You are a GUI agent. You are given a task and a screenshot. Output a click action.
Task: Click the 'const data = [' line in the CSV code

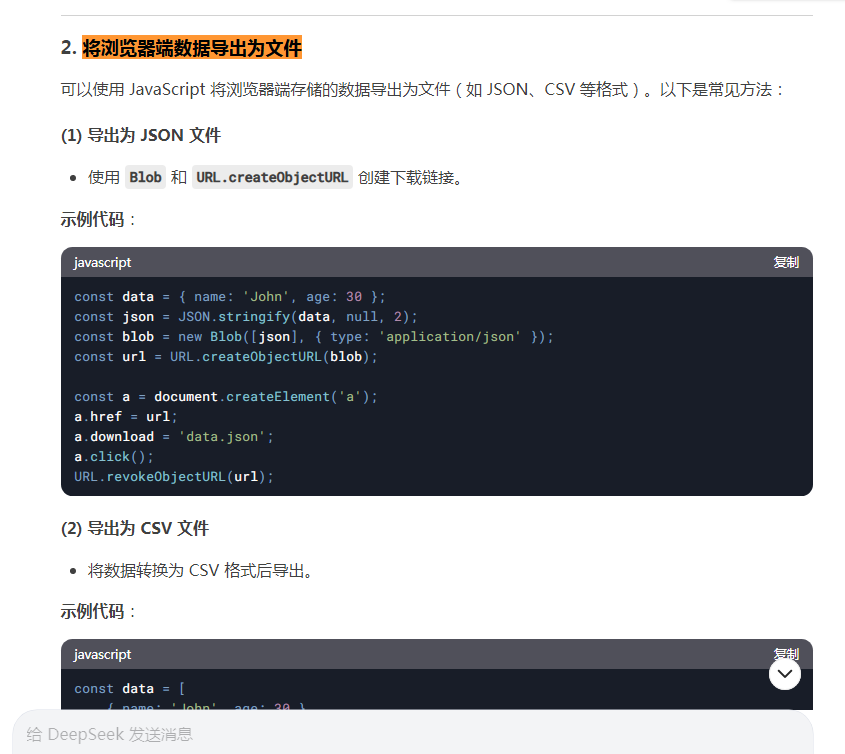pyautogui.click(x=130, y=688)
